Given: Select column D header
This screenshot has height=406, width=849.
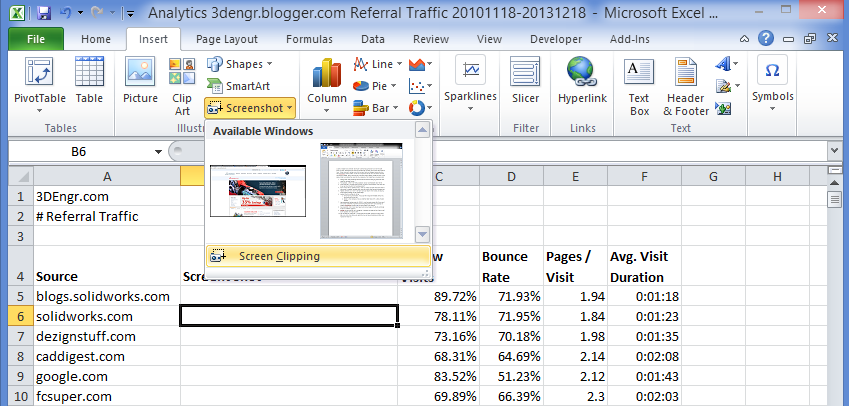Looking at the screenshot, I should pos(511,176).
